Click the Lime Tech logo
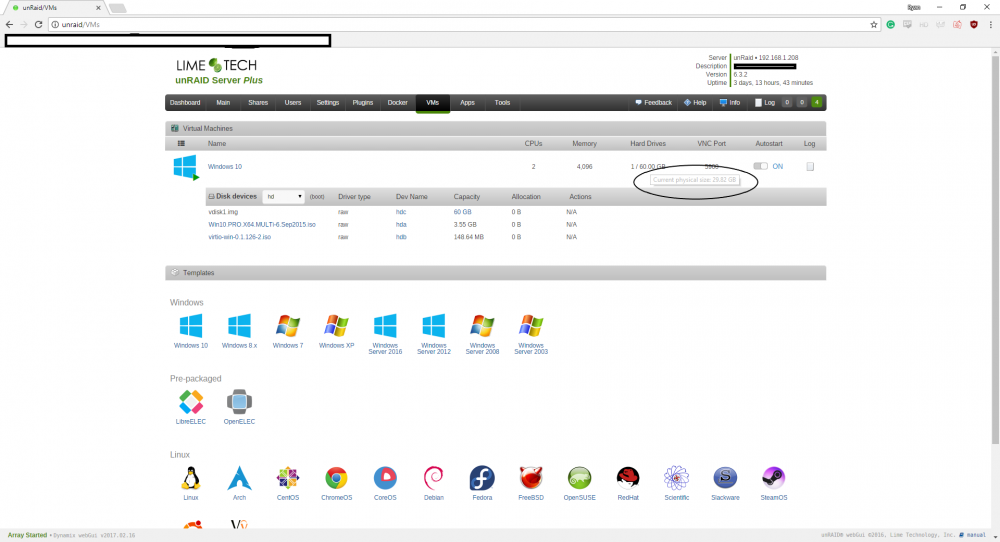1000x542 pixels. tap(216, 66)
